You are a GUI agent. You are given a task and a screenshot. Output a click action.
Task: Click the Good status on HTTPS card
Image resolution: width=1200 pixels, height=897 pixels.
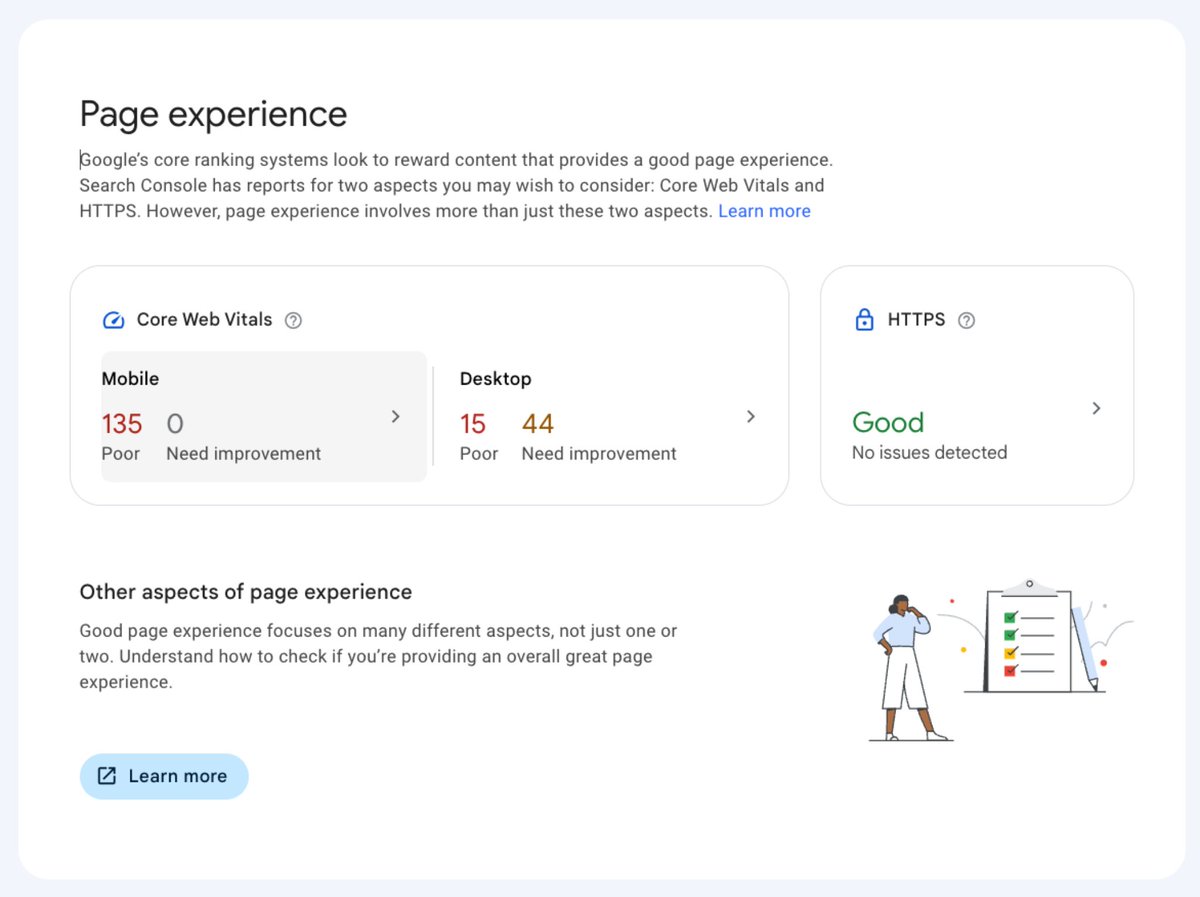pos(888,422)
